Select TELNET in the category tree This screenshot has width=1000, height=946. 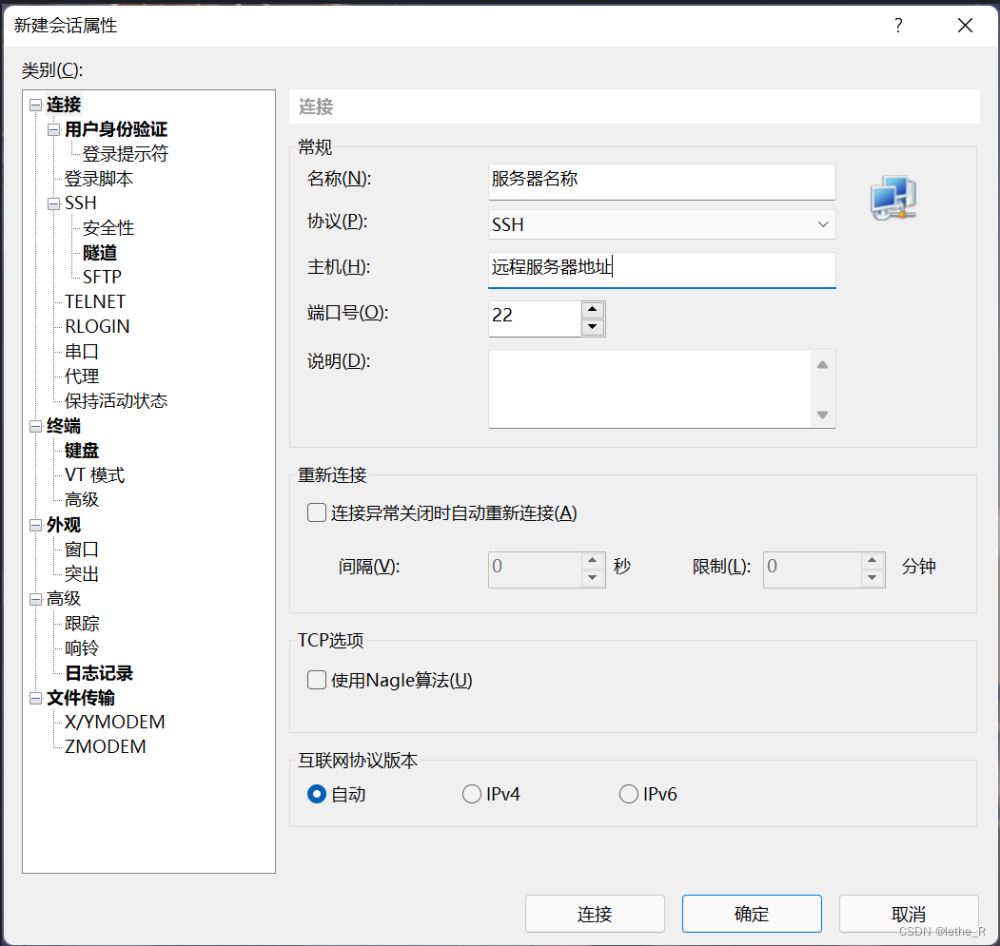tap(95, 302)
